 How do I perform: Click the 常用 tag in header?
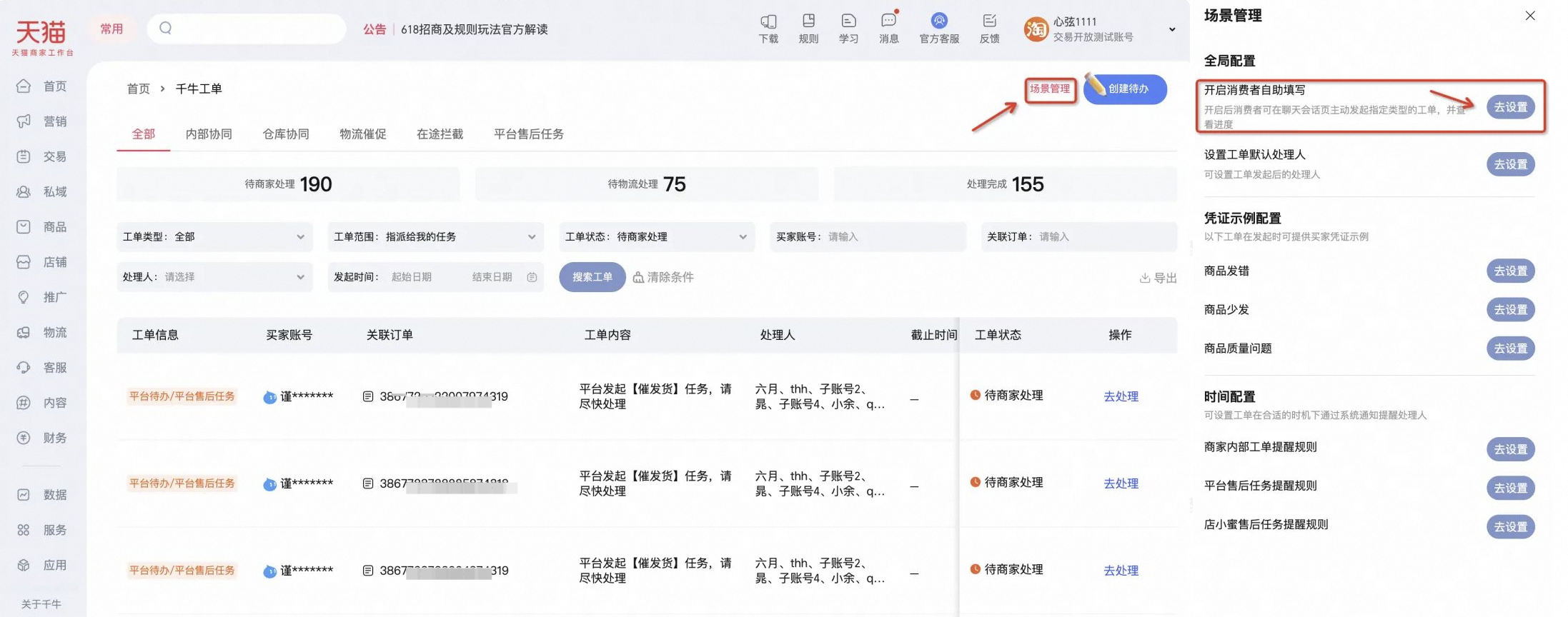111,29
